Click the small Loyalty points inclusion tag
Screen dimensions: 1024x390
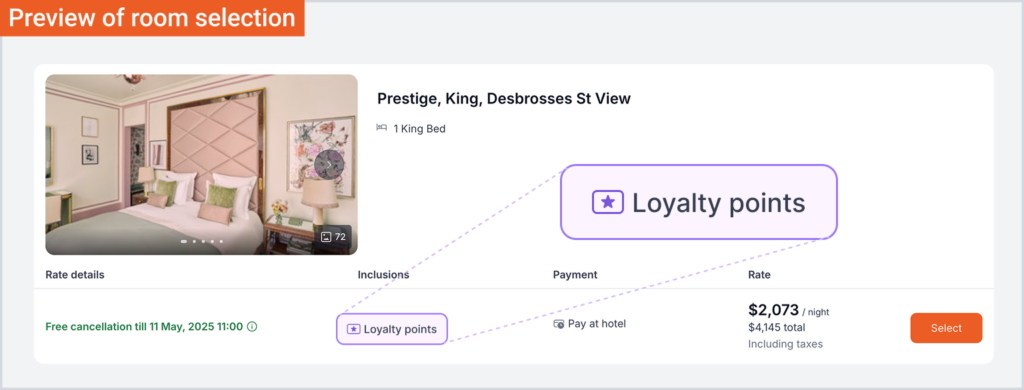(392, 329)
